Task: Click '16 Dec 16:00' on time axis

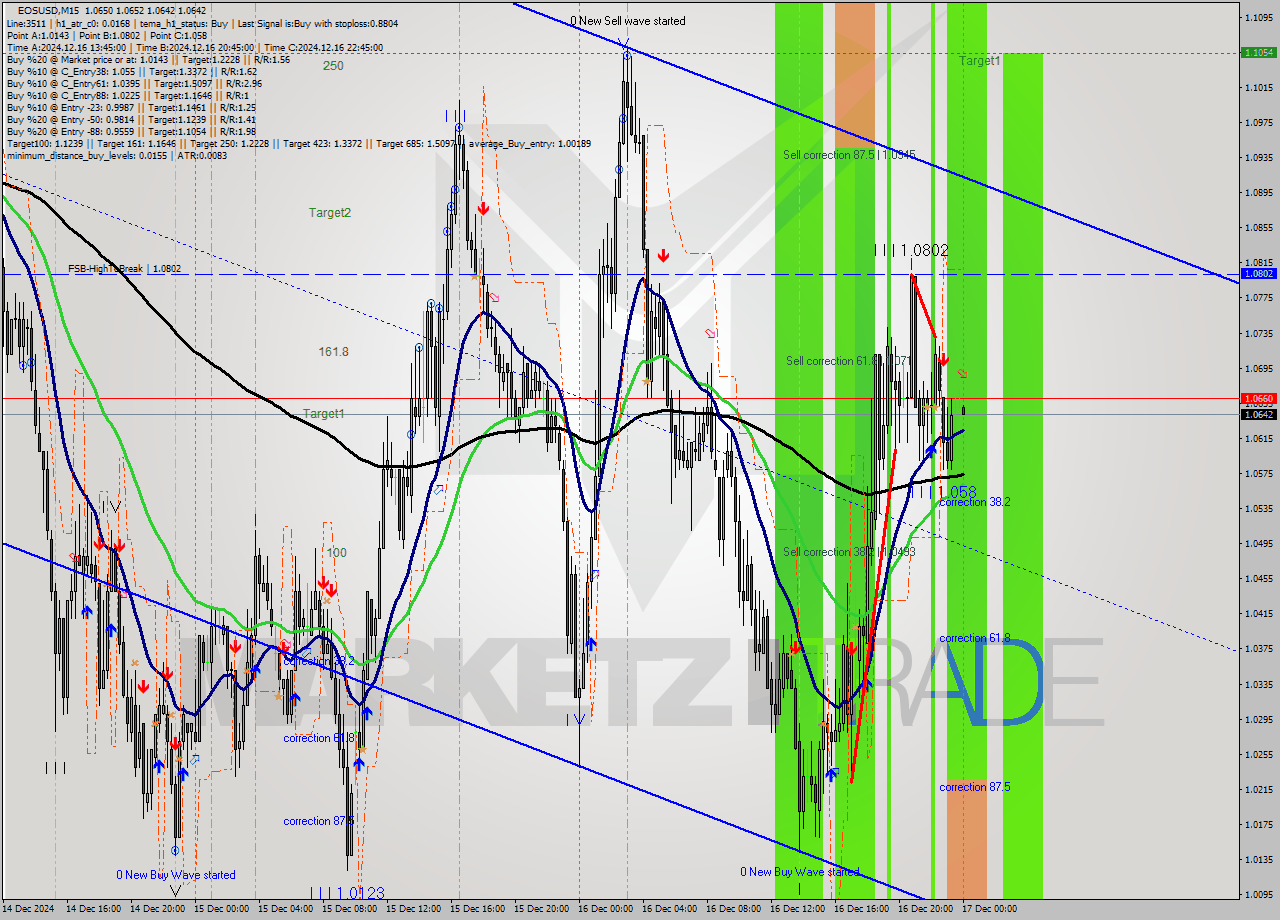Action: [861, 909]
